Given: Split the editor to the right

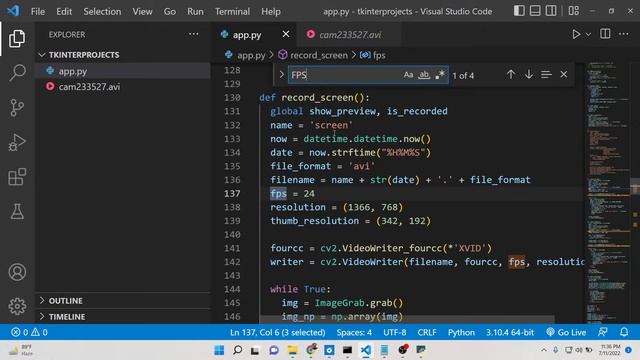Looking at the screenshot, I should (x=605, y=34).
